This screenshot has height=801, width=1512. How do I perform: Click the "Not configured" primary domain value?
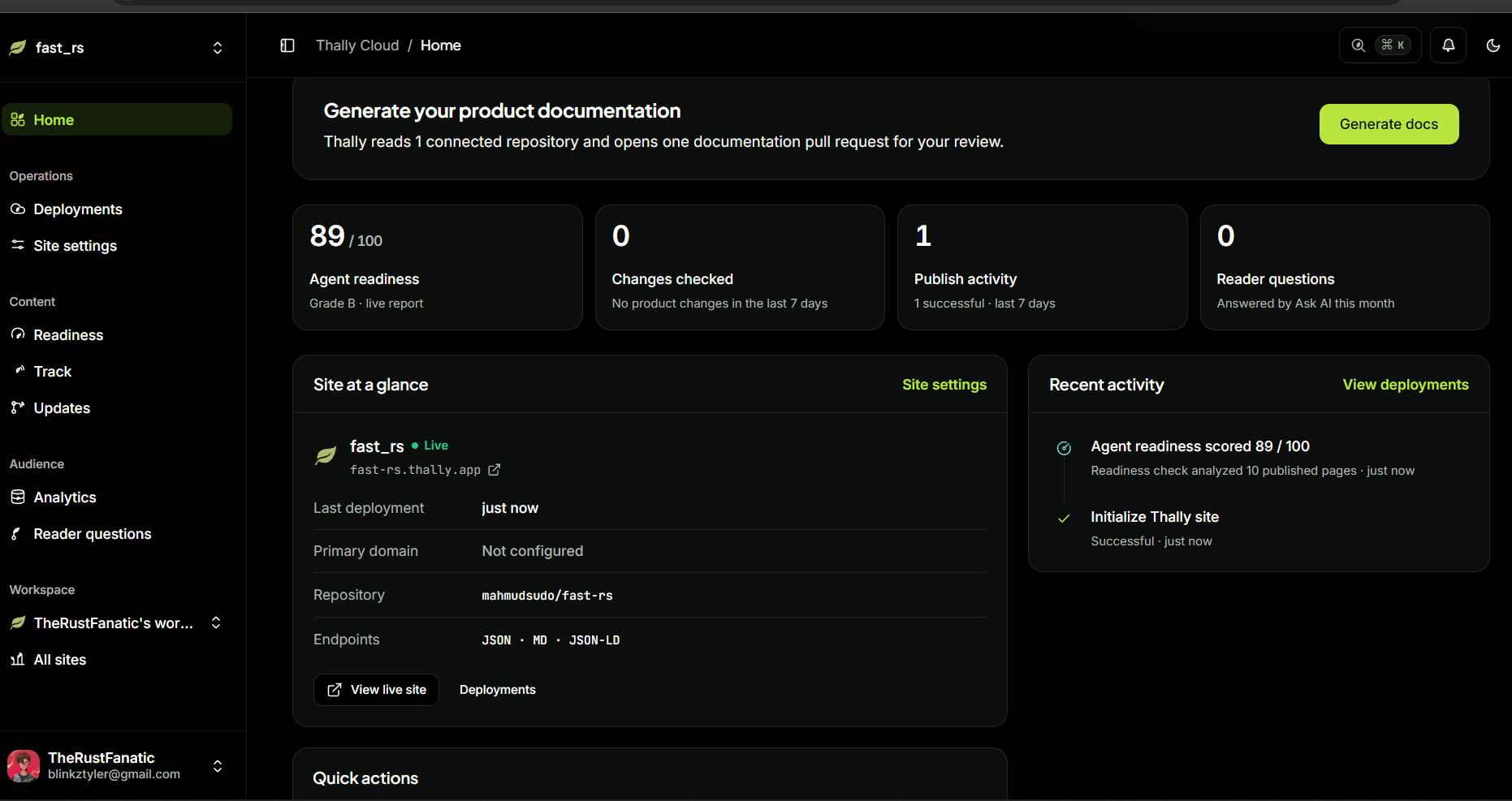[533, 551]
